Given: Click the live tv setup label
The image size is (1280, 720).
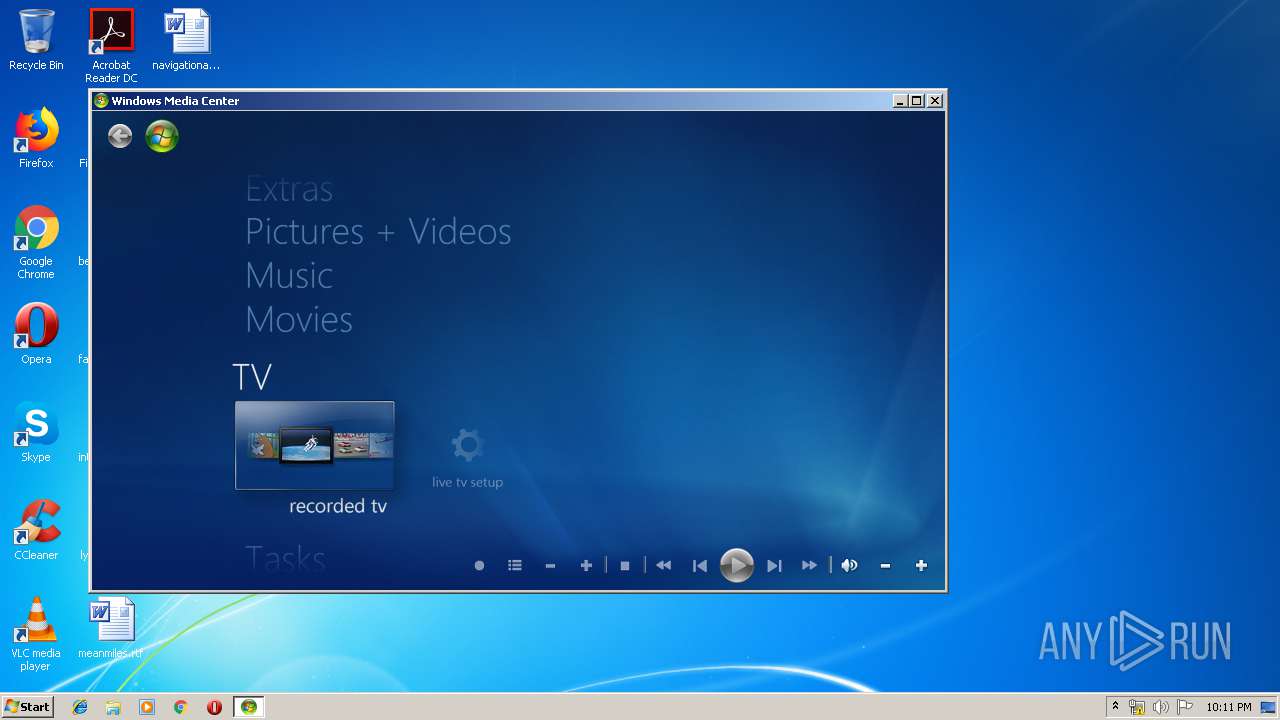Looking at the screenshot, I should tap(467, 482).
